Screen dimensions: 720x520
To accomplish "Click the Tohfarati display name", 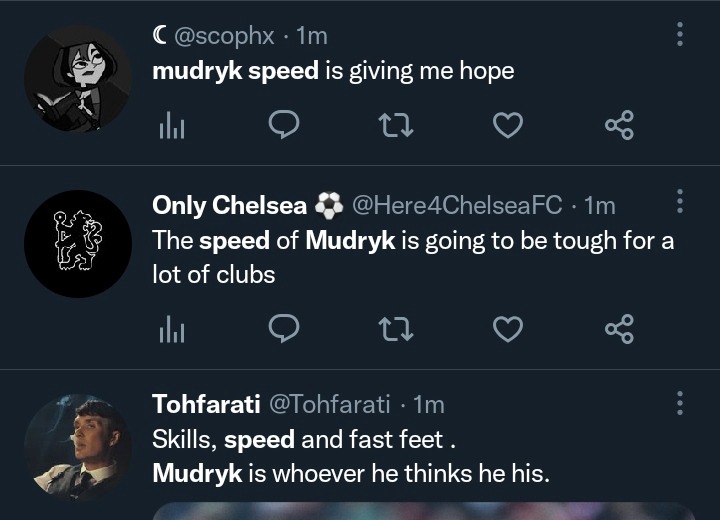I will point(206,404).
